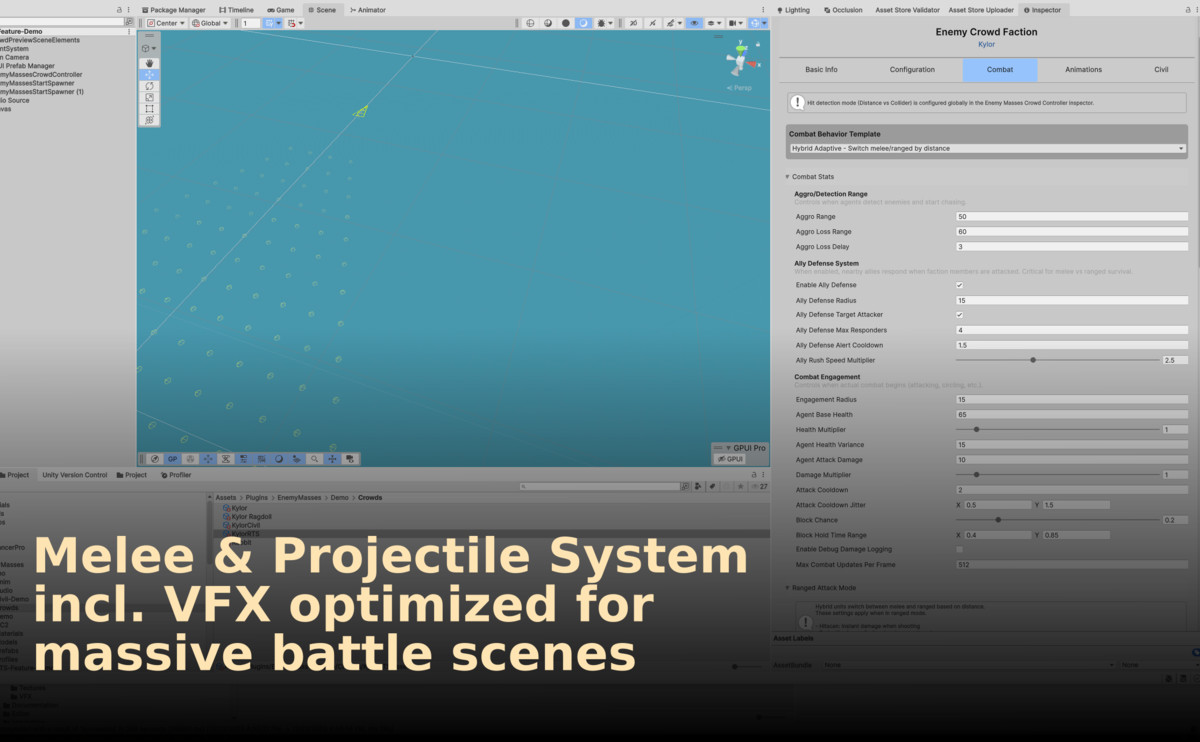Image resolution: width=1200 pixels, height=742 pixels.
Task: Select the Hand view tool
Action: (x=149, y=64)
